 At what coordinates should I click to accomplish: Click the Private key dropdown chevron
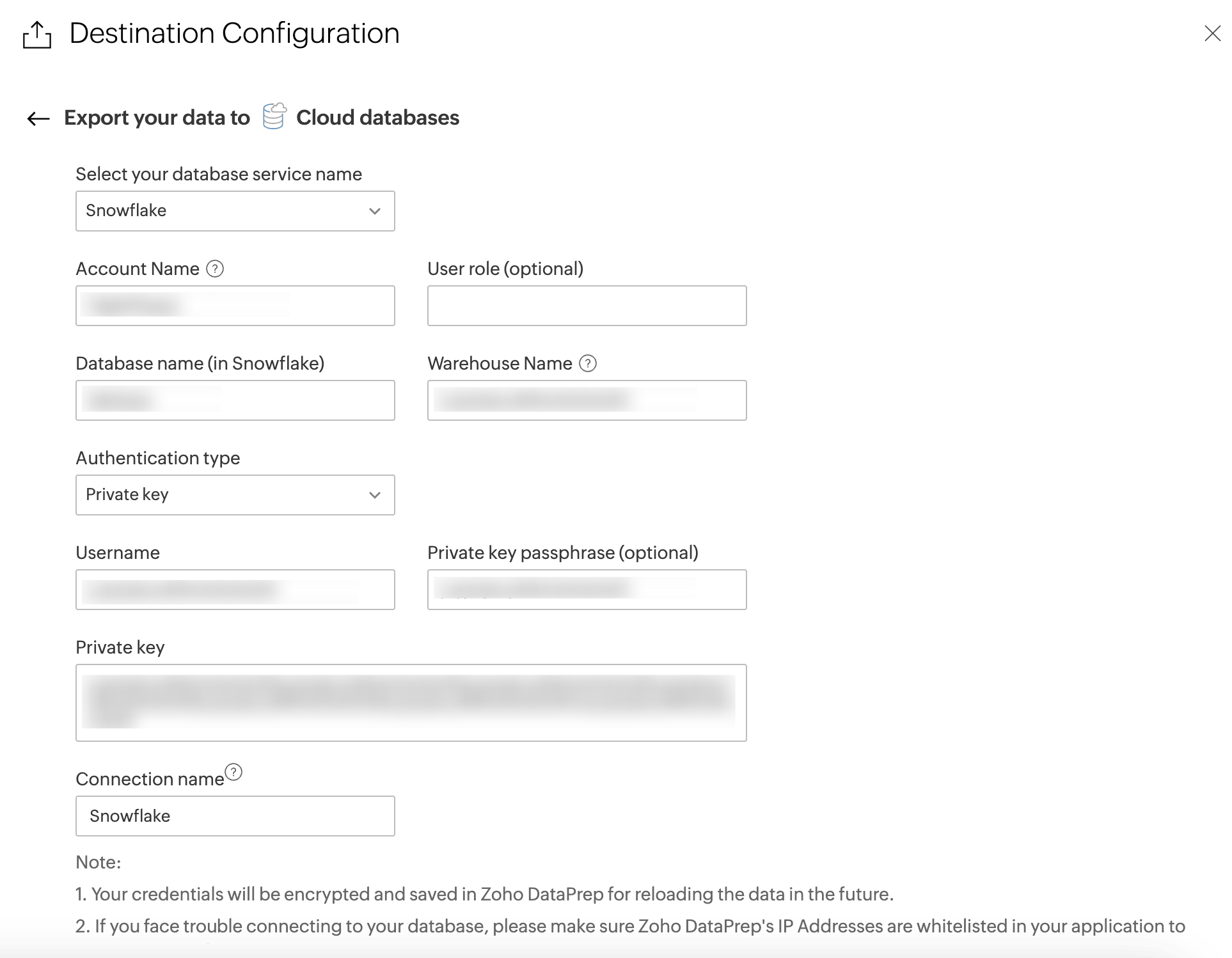pos(375,495)
